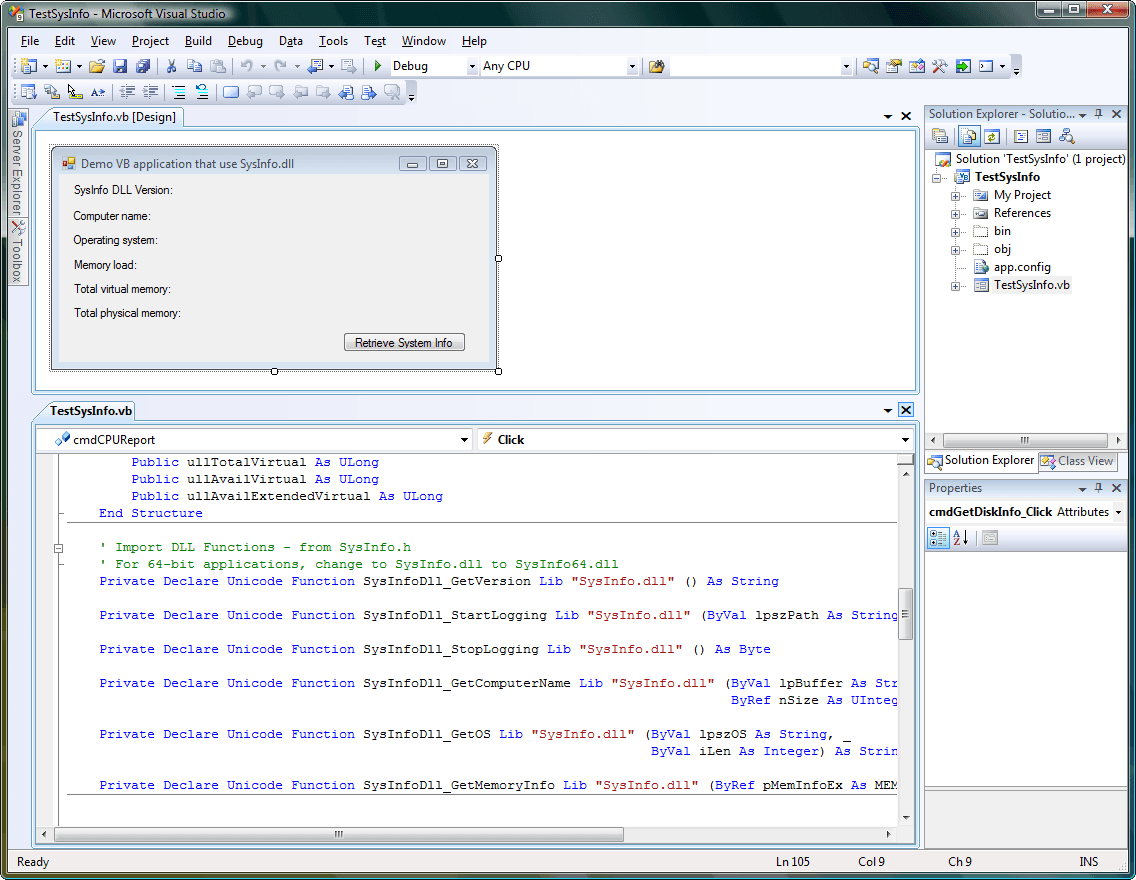The image size is (1136, 880).
Task: Close the TestSysInfo.vb code window pane
Action: tap(906, 410)
